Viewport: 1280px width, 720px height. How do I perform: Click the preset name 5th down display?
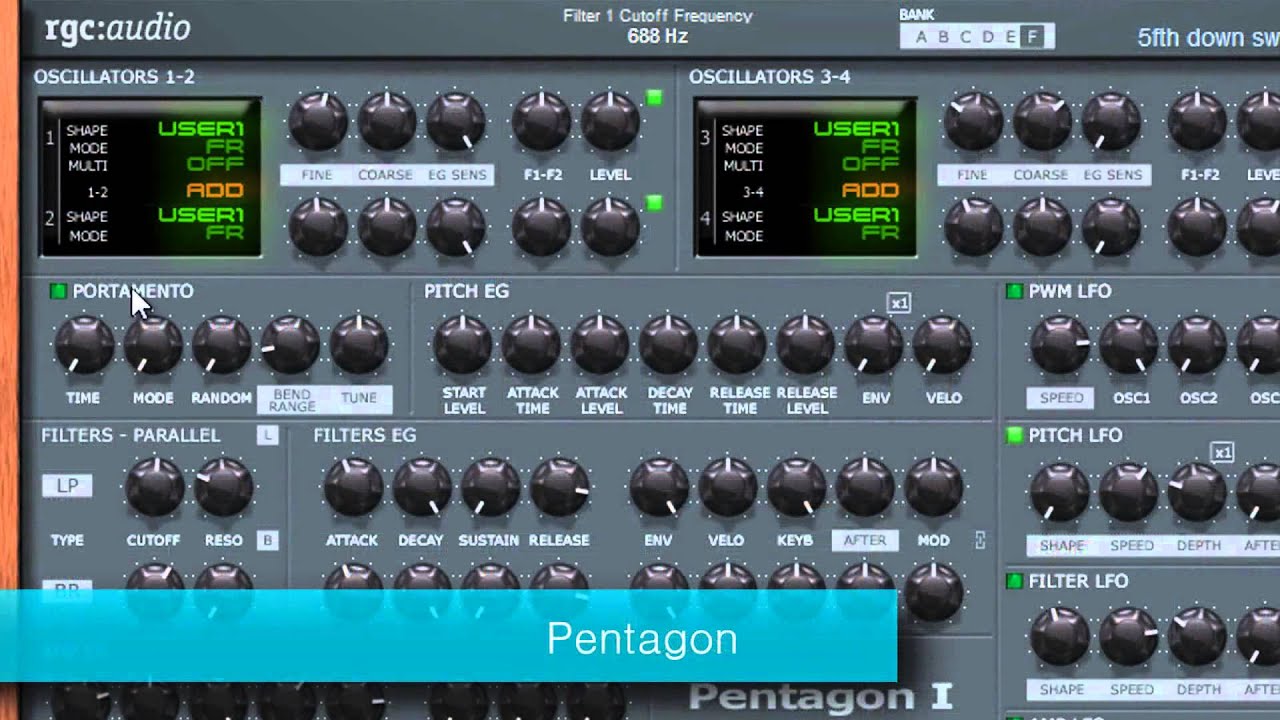coord(1208,38)
